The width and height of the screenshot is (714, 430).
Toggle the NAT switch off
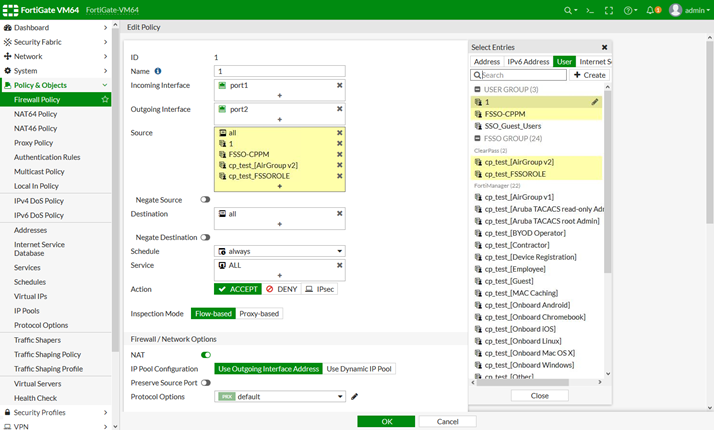click(206, 354)
